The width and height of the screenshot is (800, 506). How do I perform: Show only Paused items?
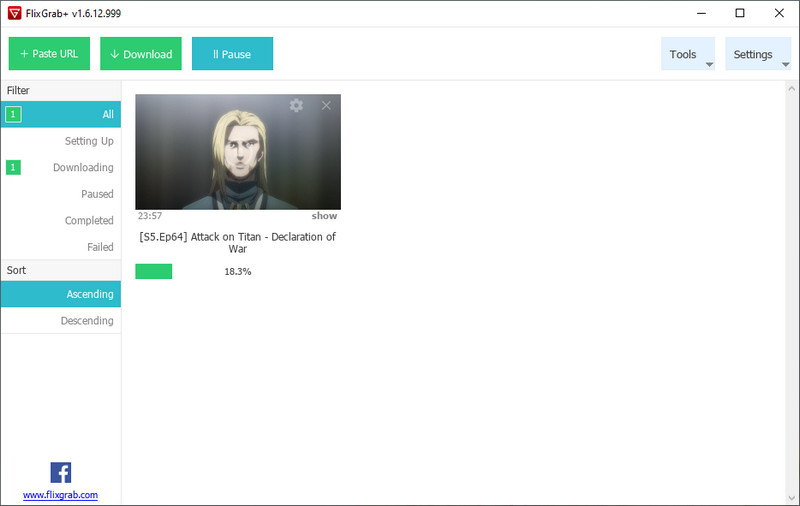pyautogui.click(x=61, y=194)
